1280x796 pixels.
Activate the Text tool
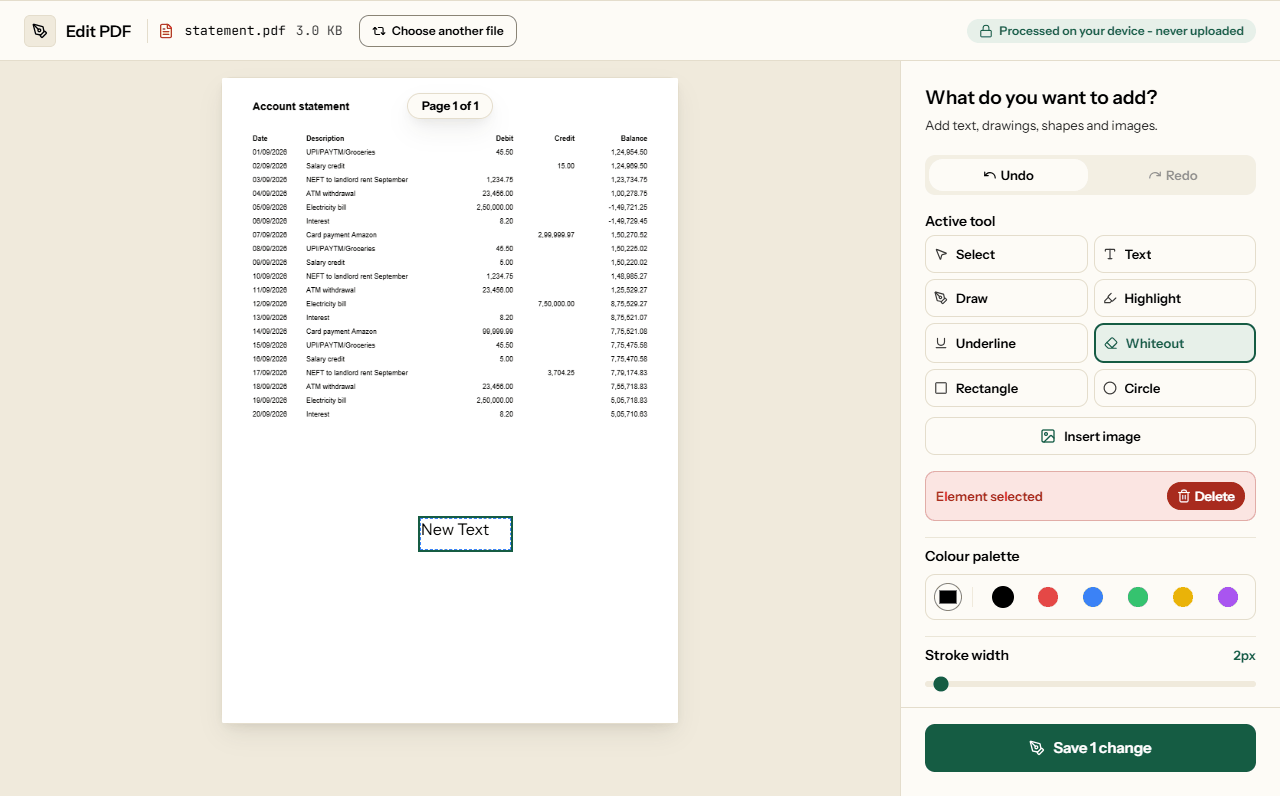(1175, 254)
